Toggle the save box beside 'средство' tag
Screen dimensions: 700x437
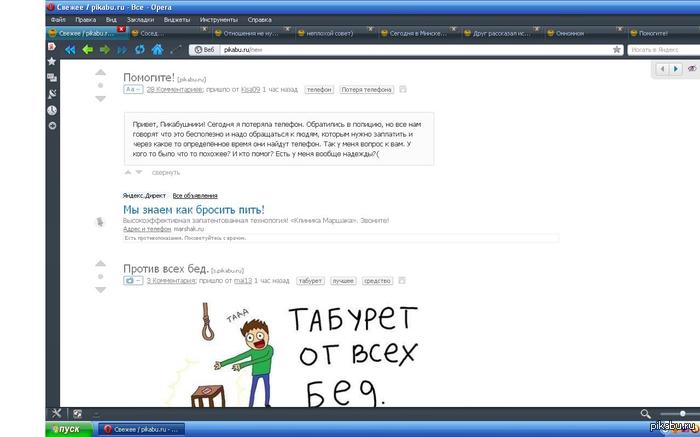(x=403, y=281)
